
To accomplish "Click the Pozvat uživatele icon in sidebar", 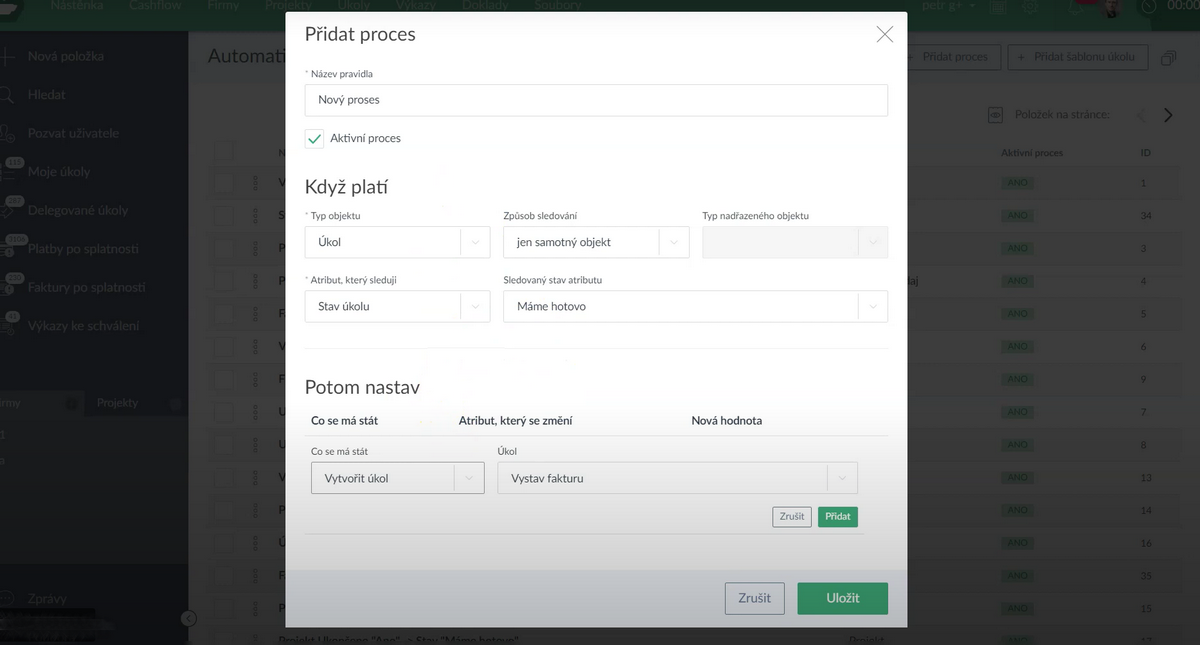I will point(6,133).
